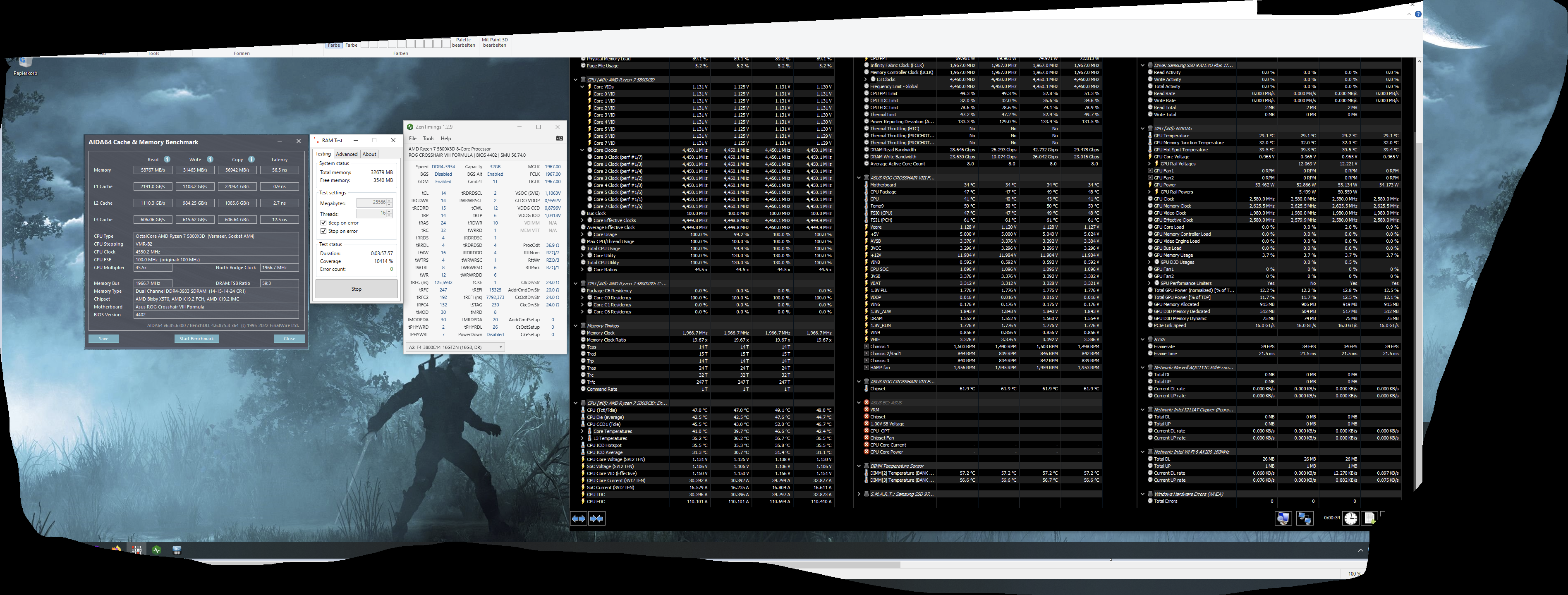
Task: Open Tools menu in ZenTimings
Action: (x=429, y=138)
